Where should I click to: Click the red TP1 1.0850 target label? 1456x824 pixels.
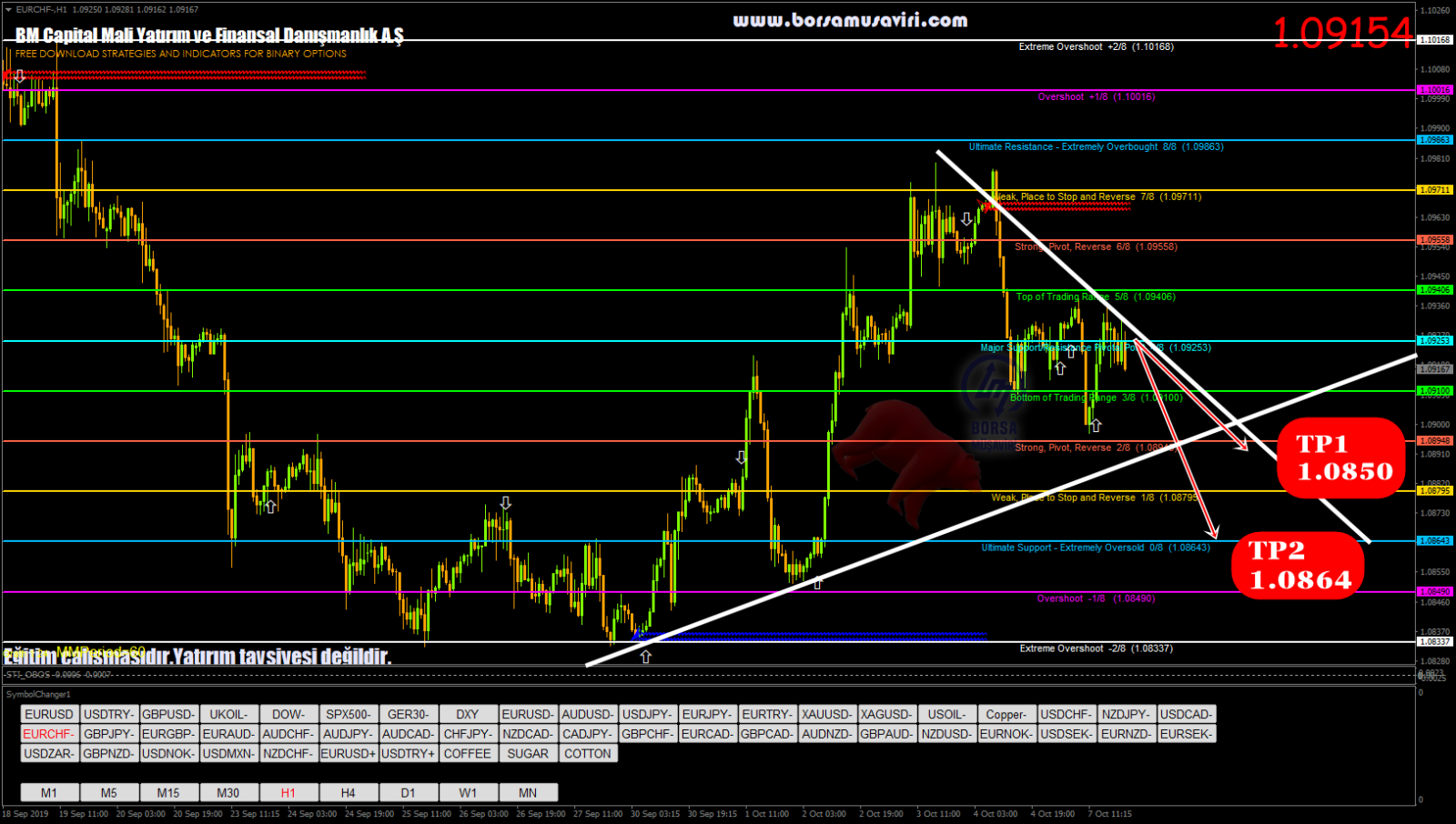[x=1342, y=457]
